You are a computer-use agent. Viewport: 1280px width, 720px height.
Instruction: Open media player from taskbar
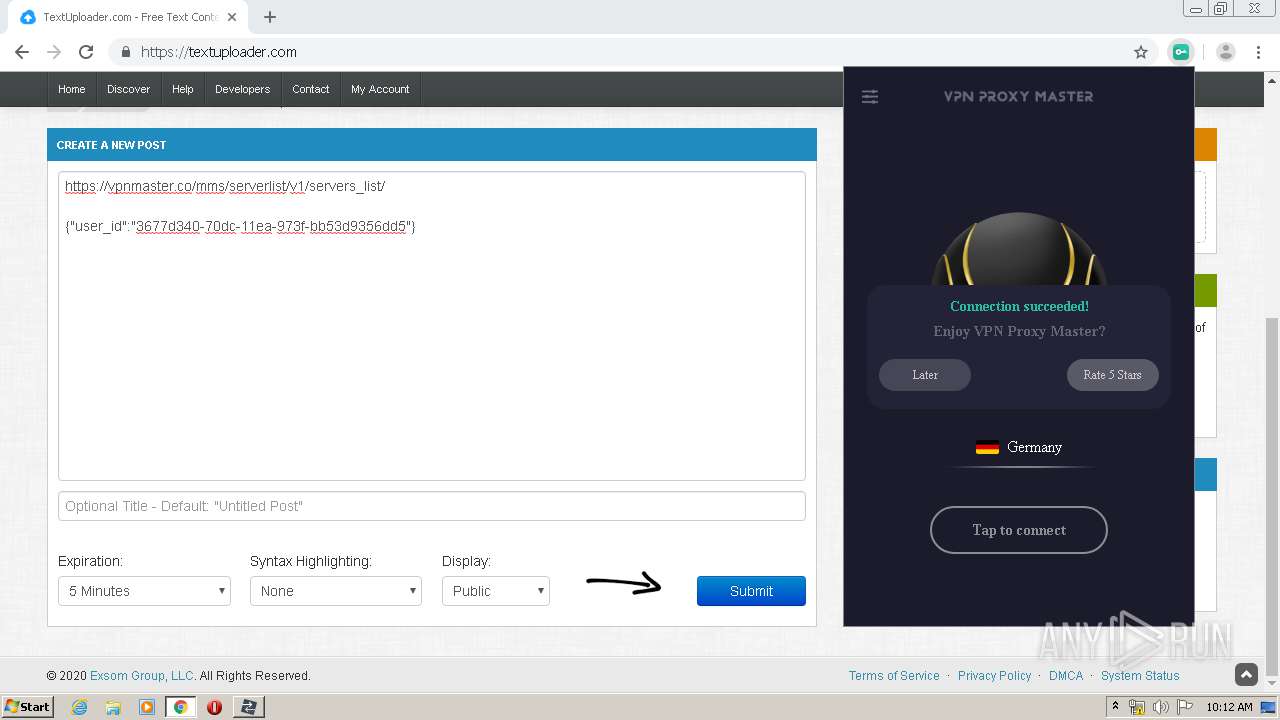pos(147,707)
